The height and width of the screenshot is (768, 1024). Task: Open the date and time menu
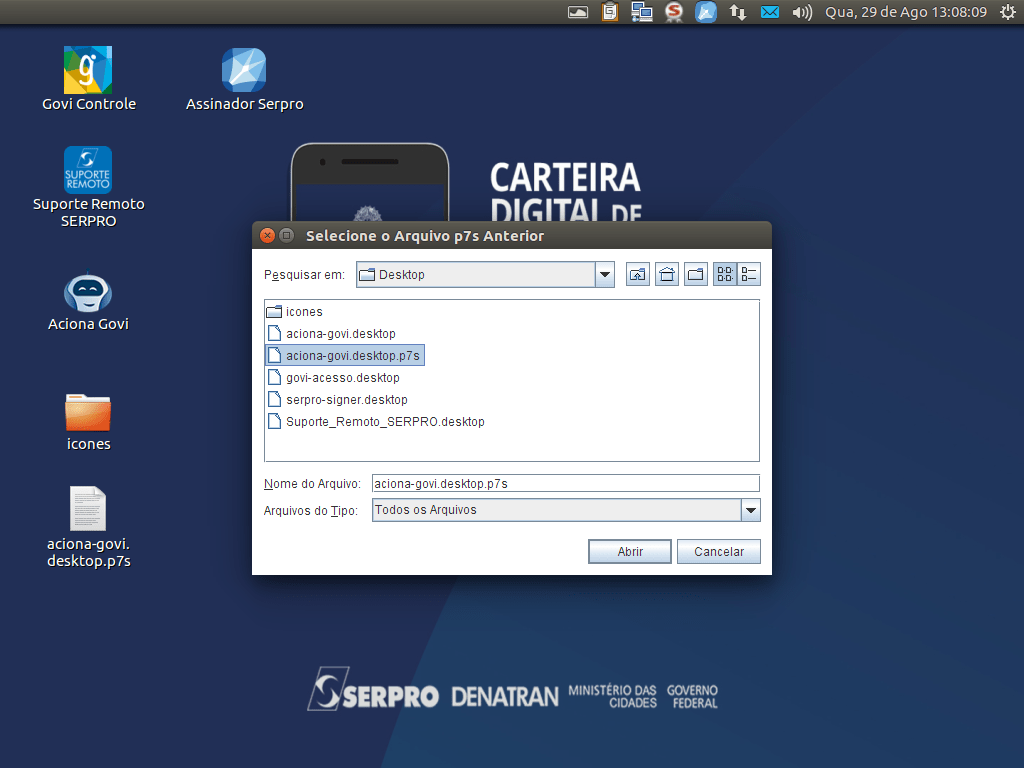(906, 12)
